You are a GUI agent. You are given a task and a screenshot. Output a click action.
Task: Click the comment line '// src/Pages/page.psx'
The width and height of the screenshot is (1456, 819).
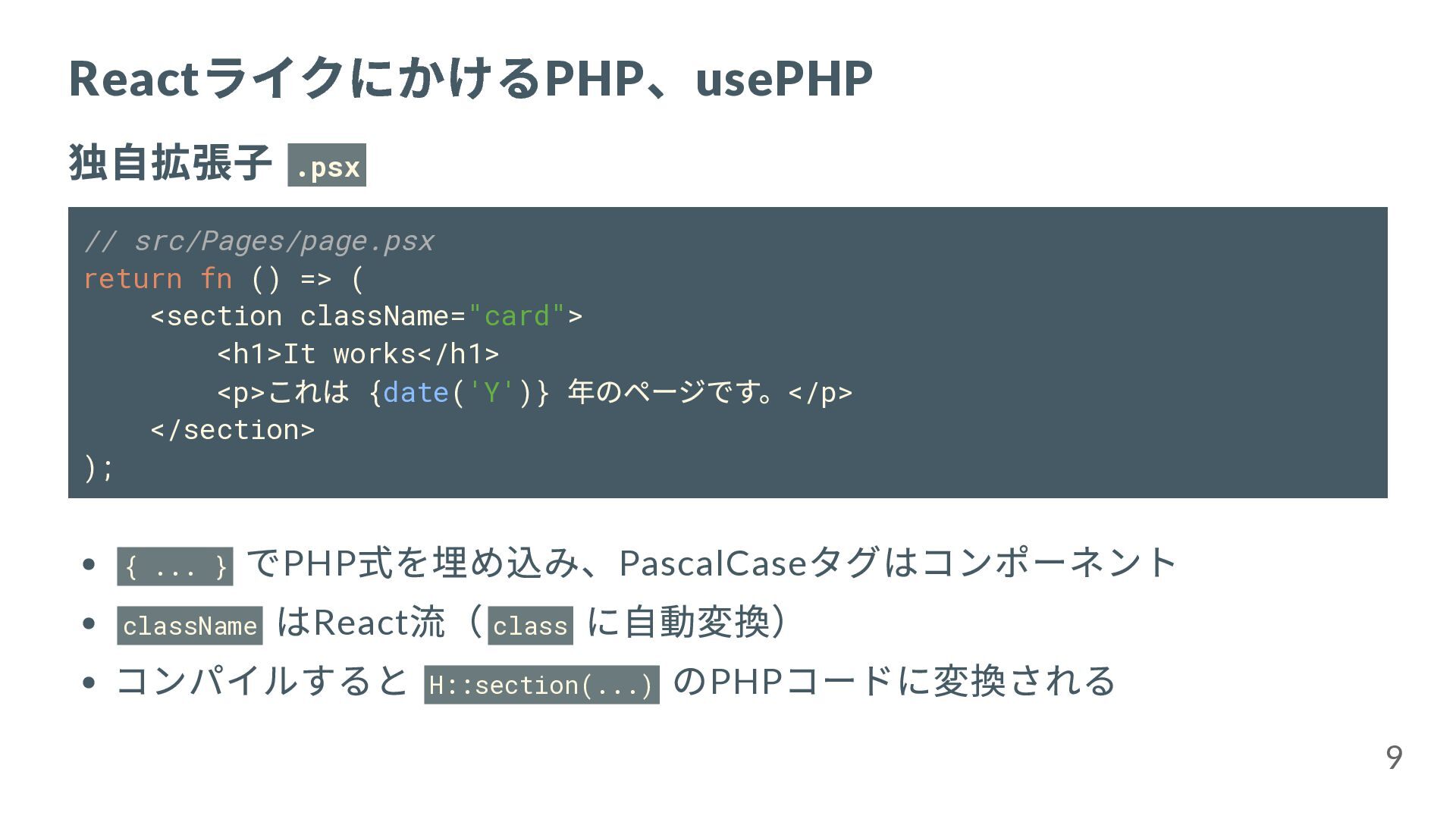259,241
